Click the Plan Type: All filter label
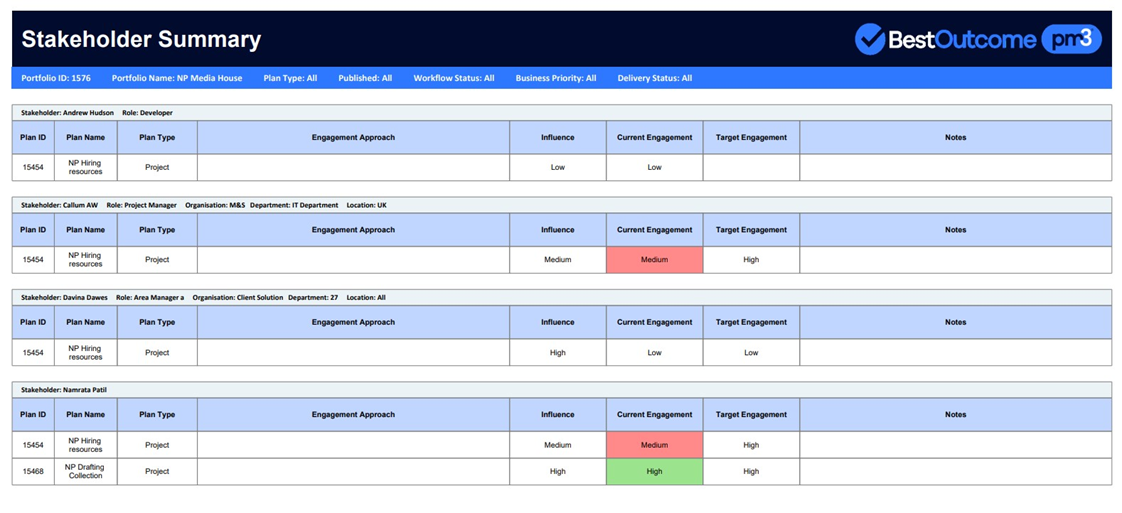 tap(291, 78)
